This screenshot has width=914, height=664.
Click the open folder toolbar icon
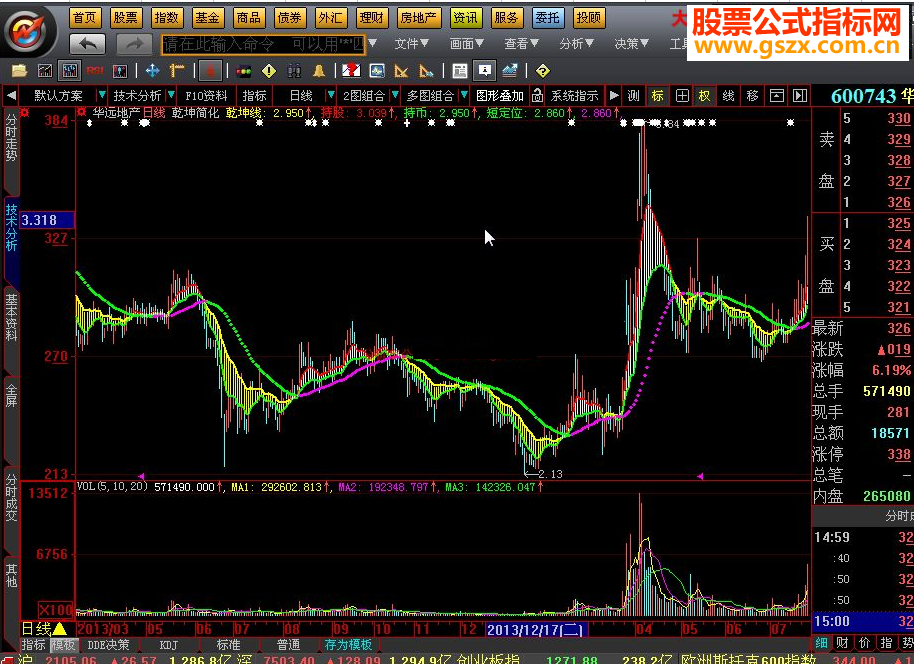point(18,70)
